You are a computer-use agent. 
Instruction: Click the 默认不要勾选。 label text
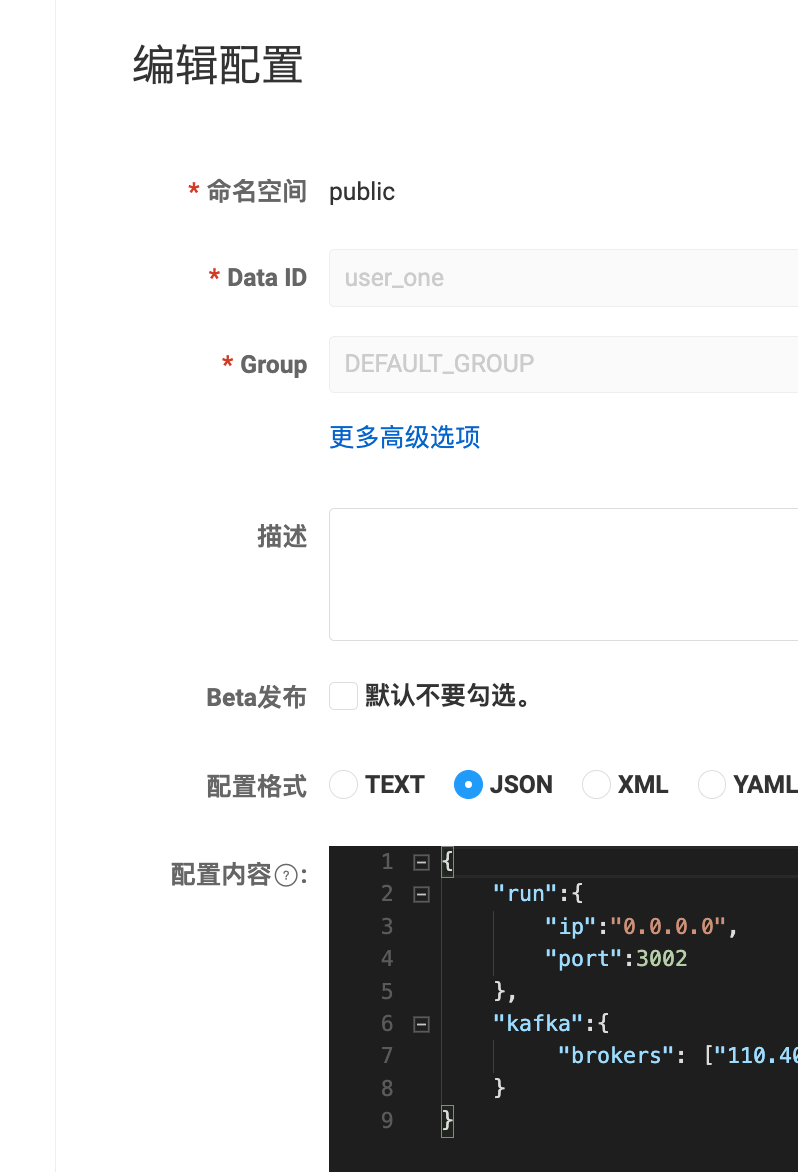pos(448,696)
